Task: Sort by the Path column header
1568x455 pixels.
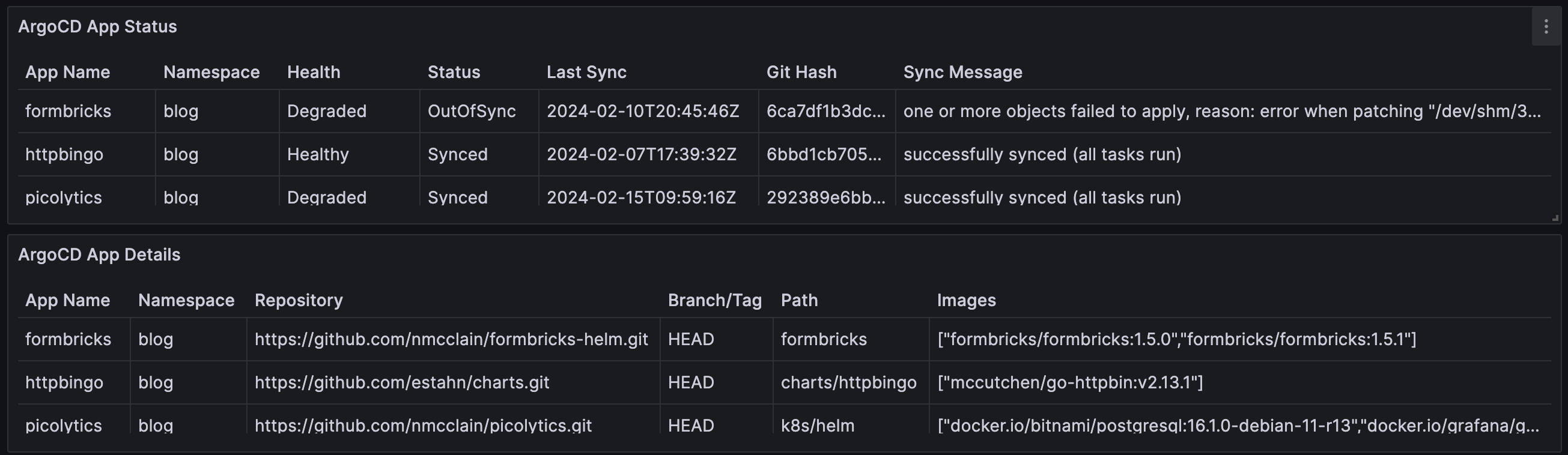Action: (799, 301)
